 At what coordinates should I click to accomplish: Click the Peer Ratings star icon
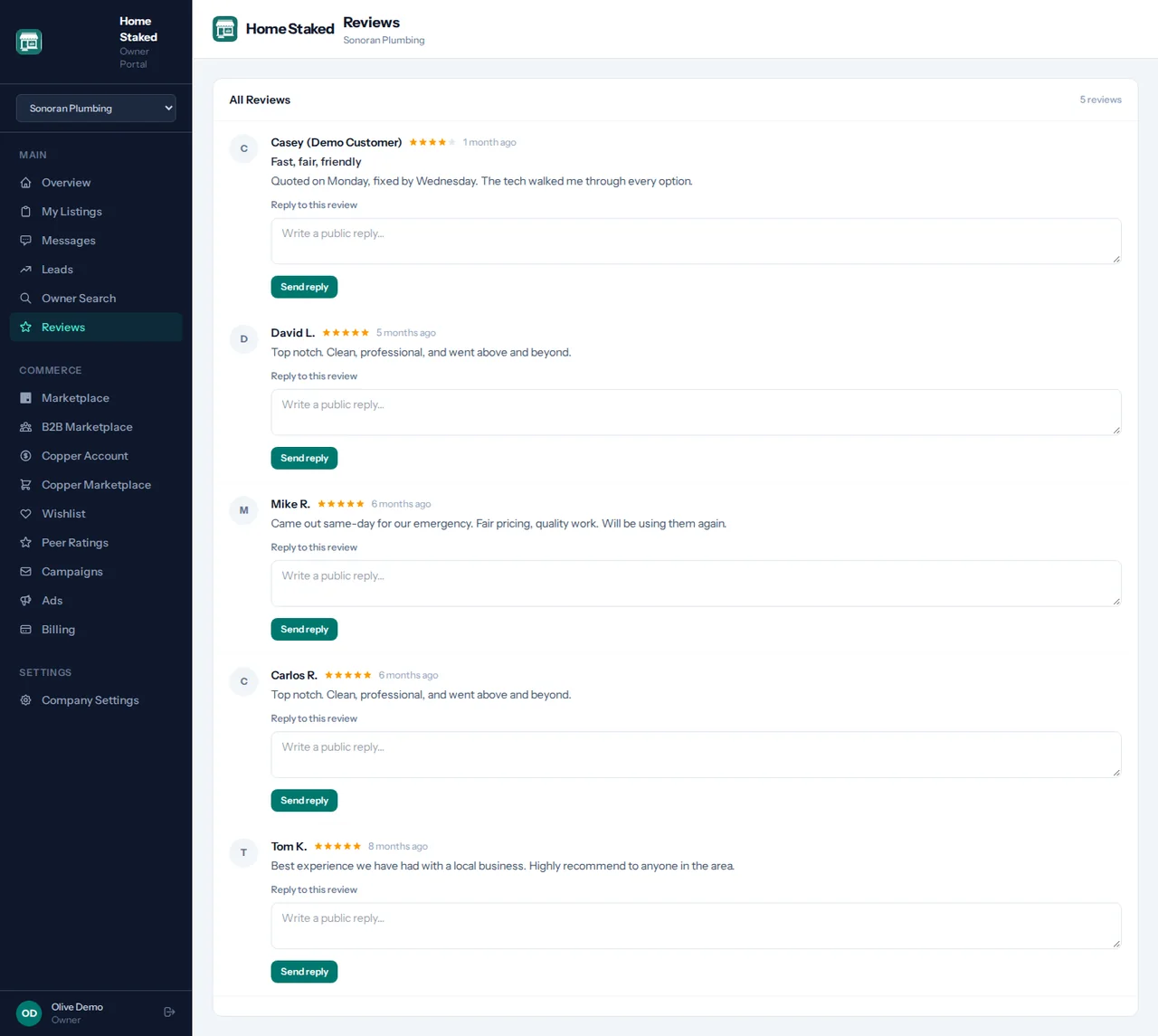pos(25,543)
